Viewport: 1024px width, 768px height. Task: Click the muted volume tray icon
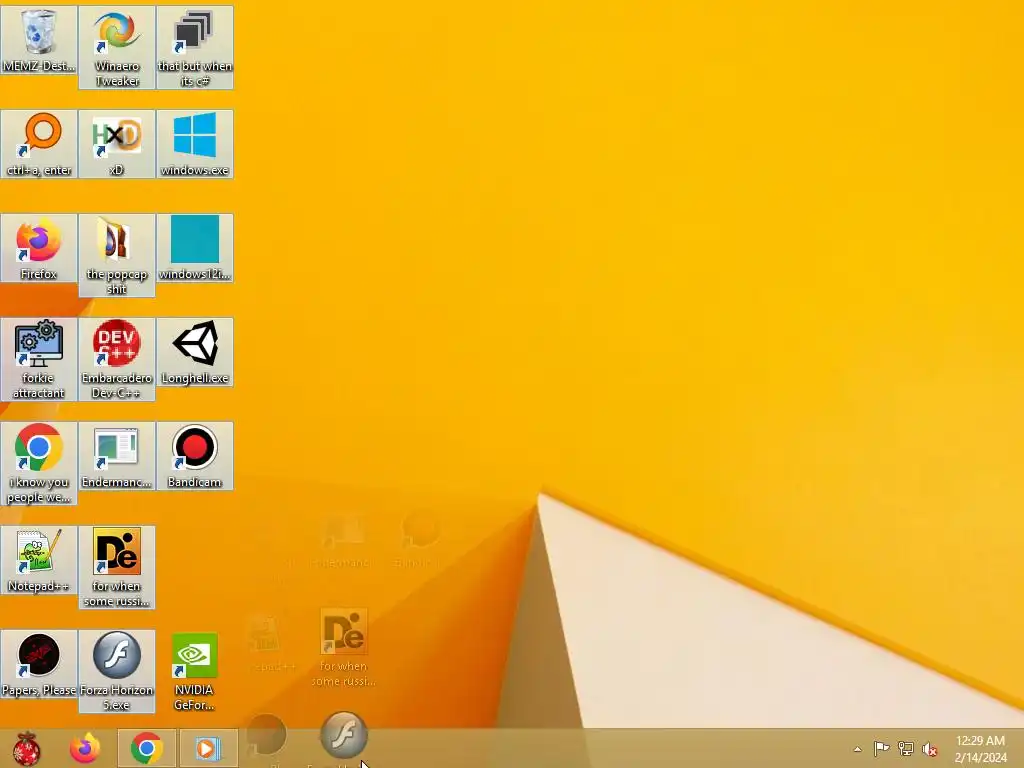click(x=929, y=749)
